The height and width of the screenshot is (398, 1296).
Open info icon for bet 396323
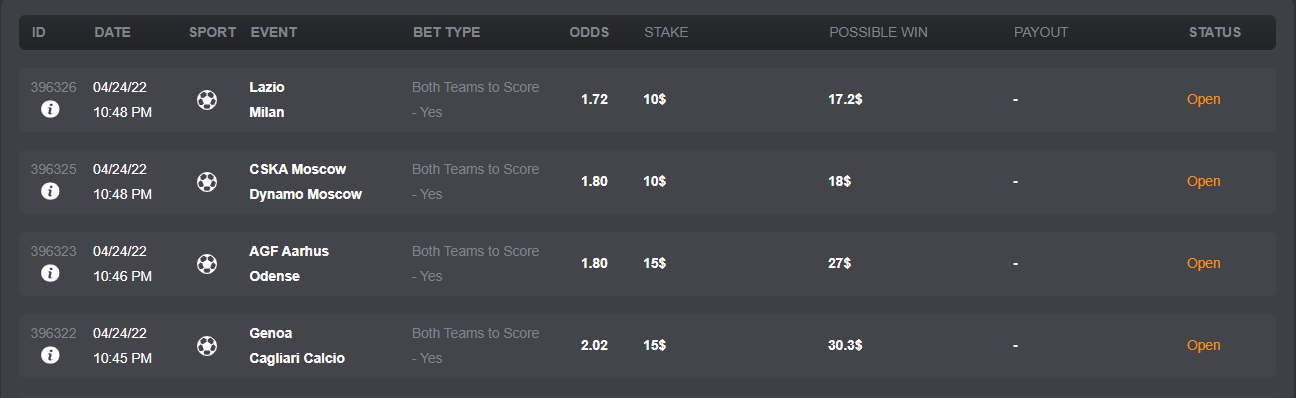click(50, 273)
